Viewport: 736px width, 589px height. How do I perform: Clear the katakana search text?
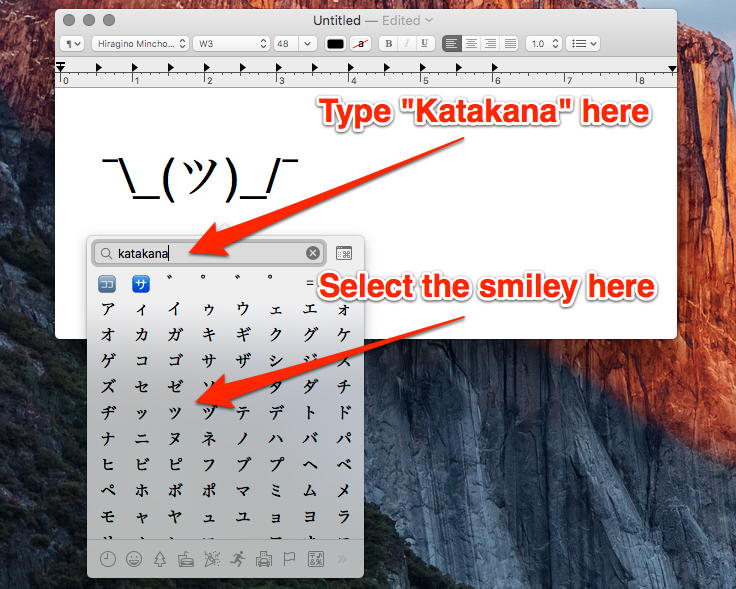(x=313, y=253)
